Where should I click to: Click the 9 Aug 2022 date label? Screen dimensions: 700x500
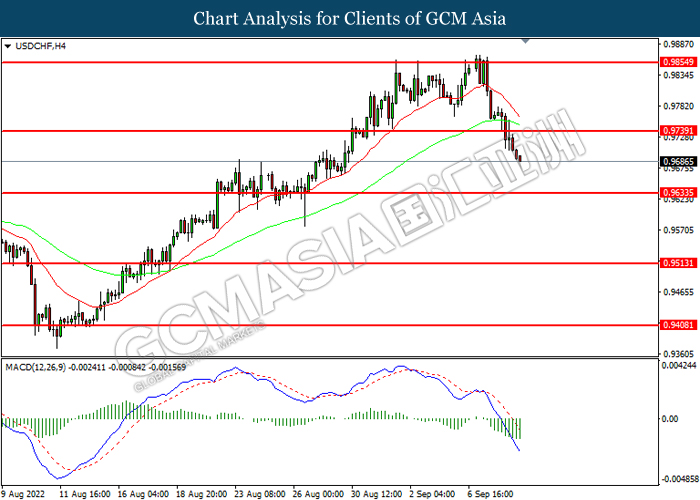[23, 494]
